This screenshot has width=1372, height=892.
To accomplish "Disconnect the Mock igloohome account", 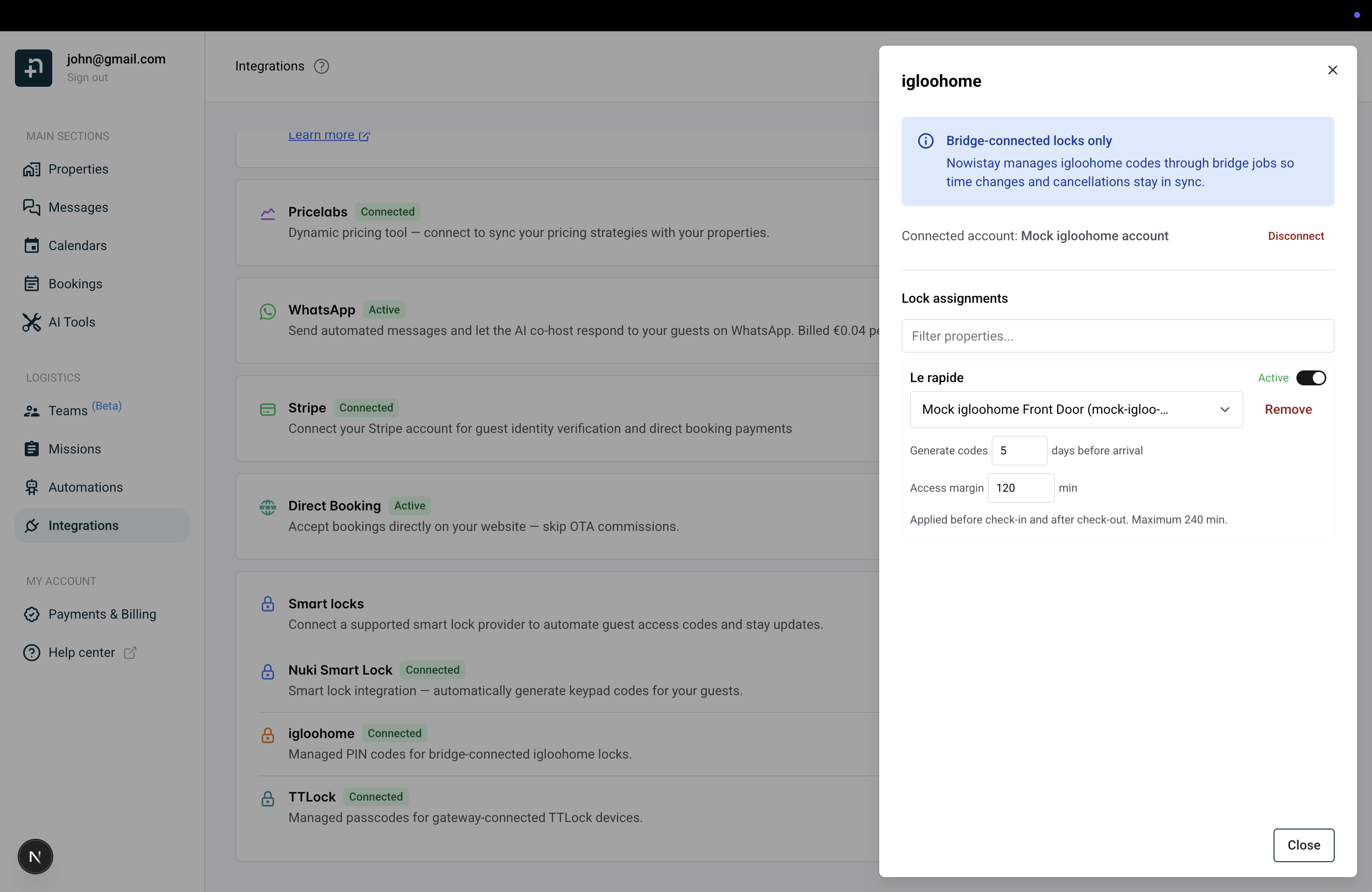I will pos(1295,236).
